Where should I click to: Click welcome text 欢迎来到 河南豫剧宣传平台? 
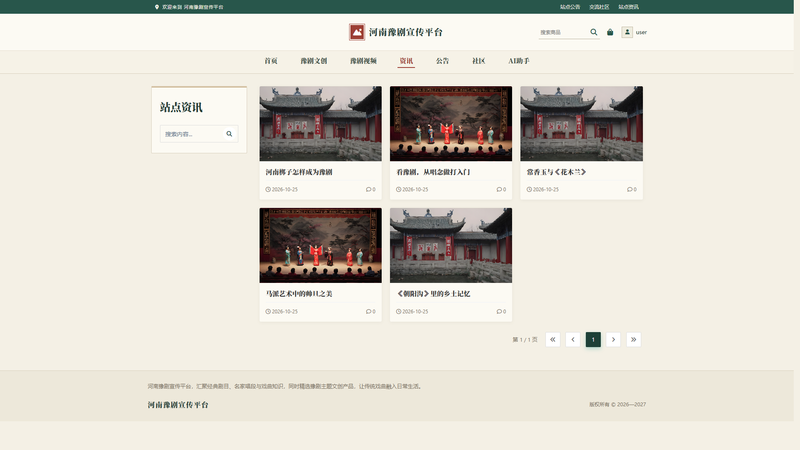[x=193, y=7]
